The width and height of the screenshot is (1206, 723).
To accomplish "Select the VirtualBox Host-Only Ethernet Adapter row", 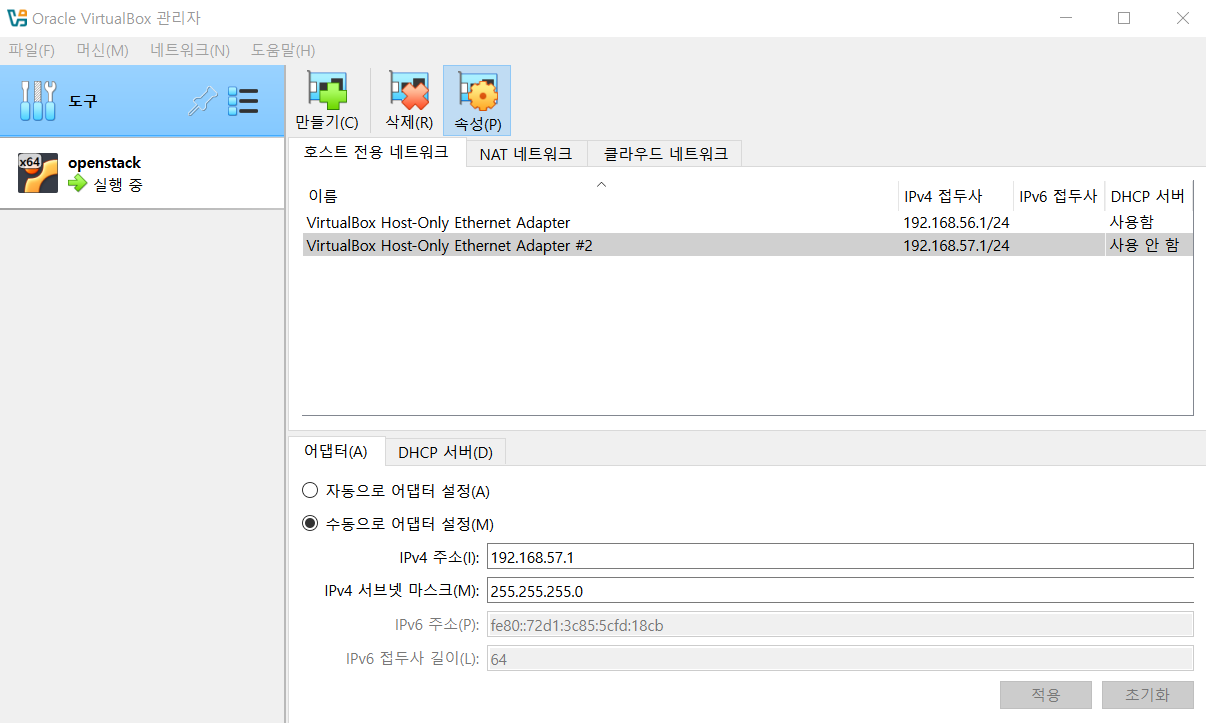I will [747, 222].
